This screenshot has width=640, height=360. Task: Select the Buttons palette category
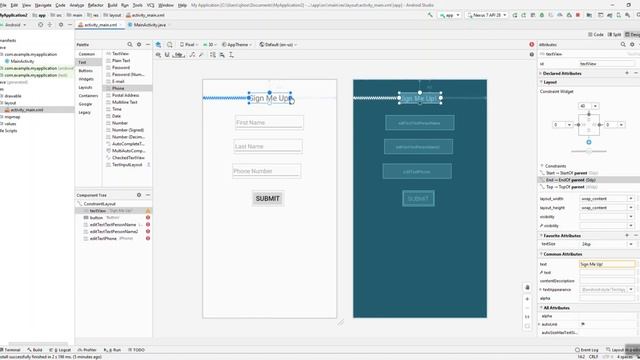86,71
